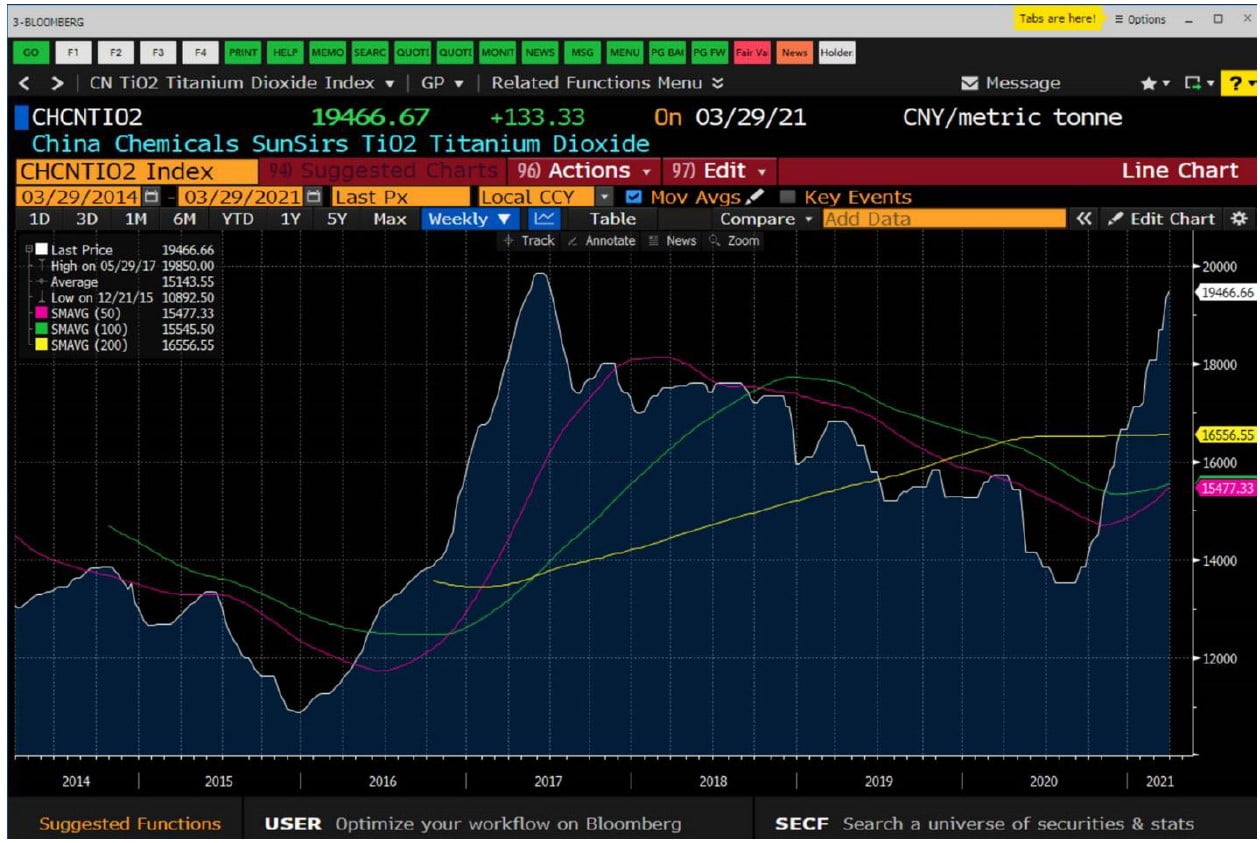Open Related Functions Menu
Viewport: 1260px width, 843px height.
607,83
